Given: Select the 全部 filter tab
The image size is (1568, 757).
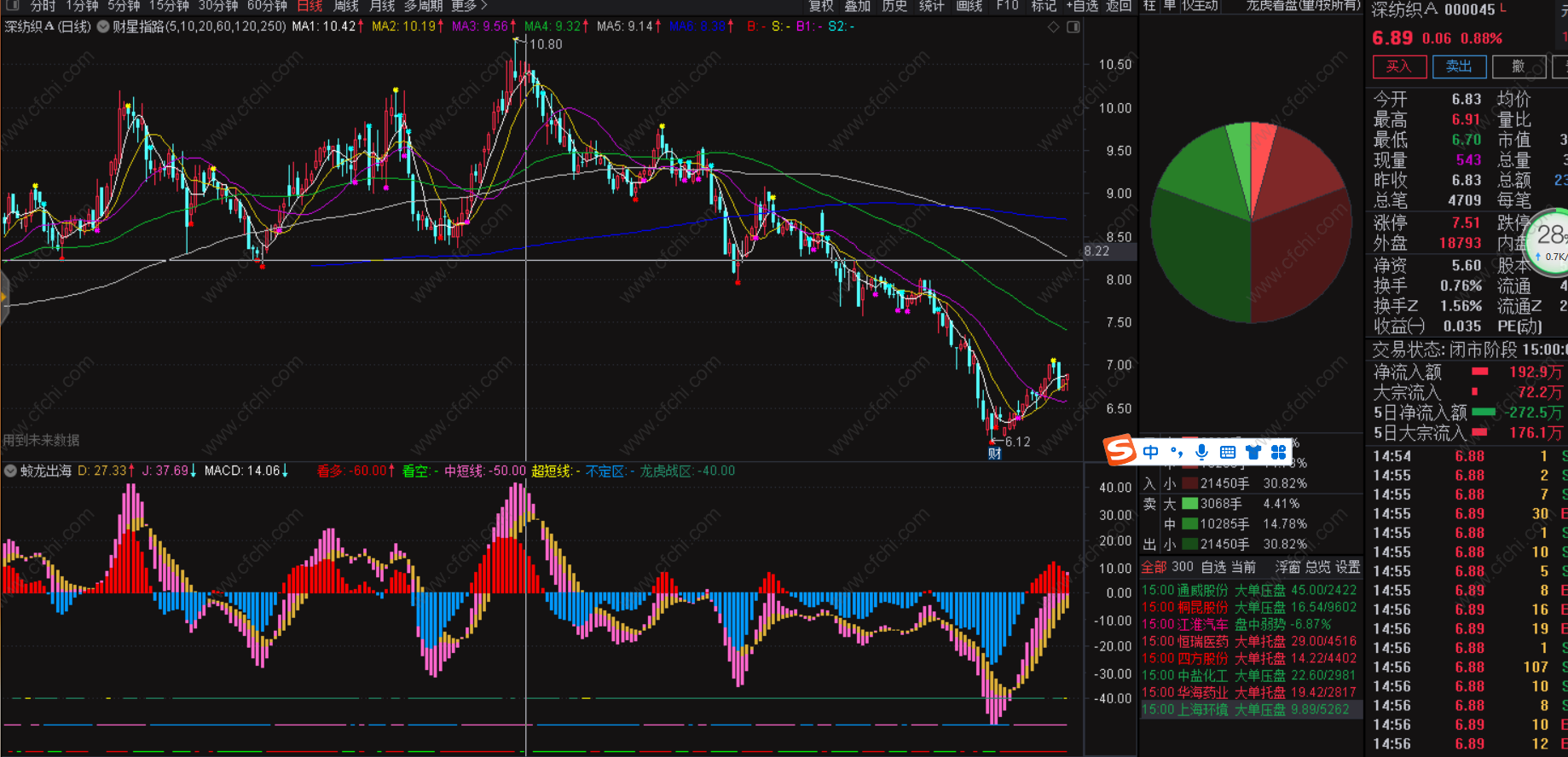Looking at the screenshot, I should 1154,567.
